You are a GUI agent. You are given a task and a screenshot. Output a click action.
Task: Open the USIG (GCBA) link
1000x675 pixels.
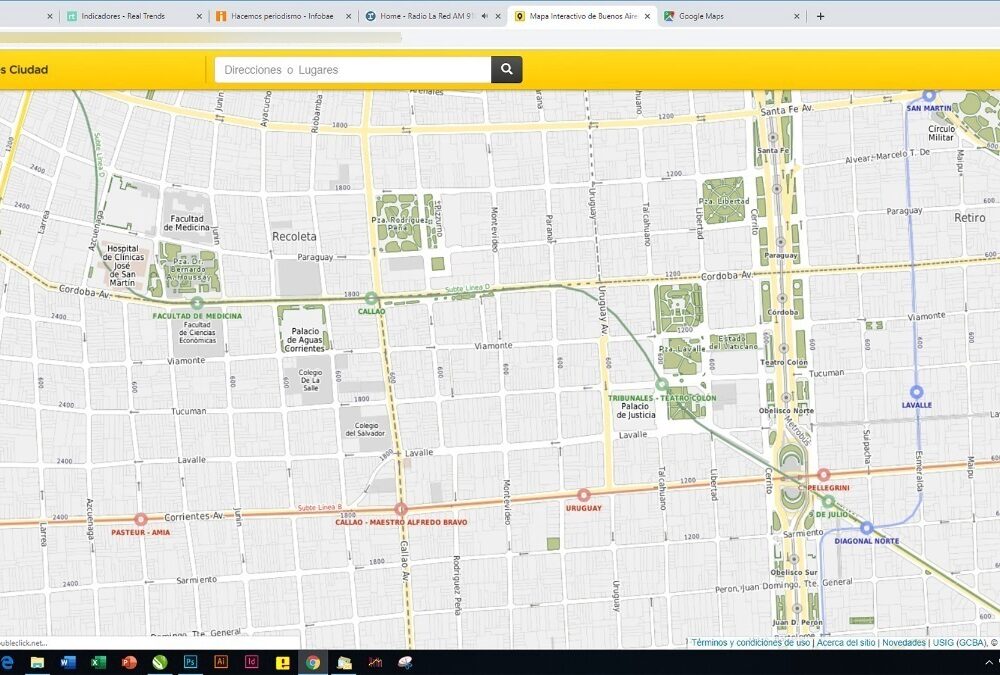960,642
